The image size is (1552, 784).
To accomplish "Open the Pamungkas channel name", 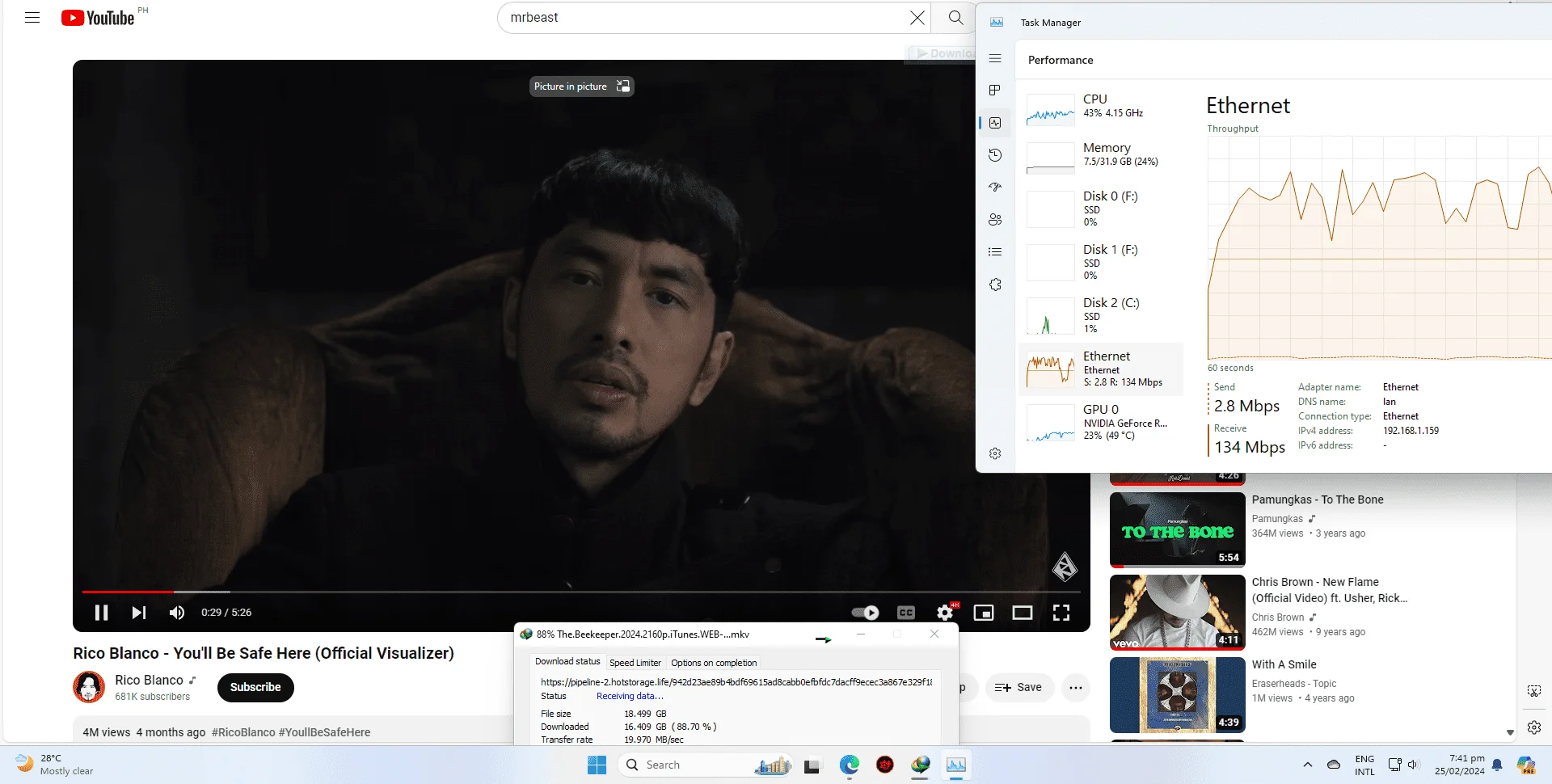I will pos(1277,519).
